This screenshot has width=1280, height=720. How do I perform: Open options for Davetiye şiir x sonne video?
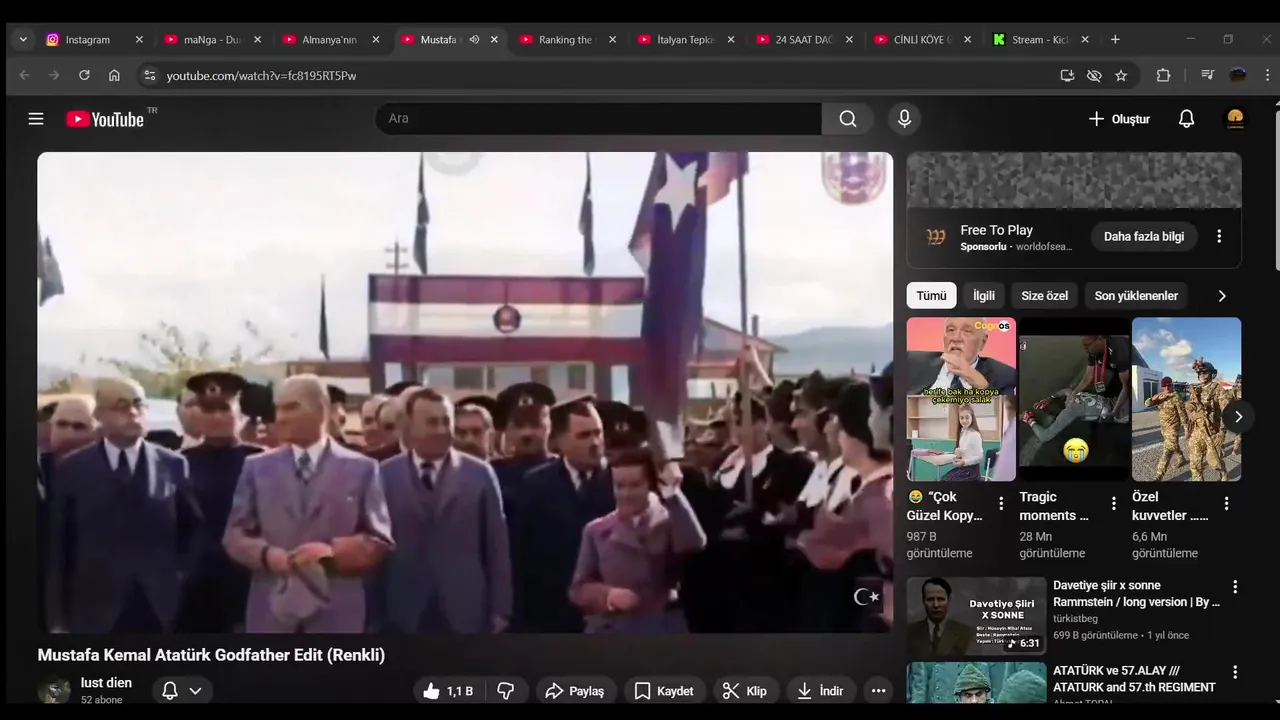(1235, 587)
